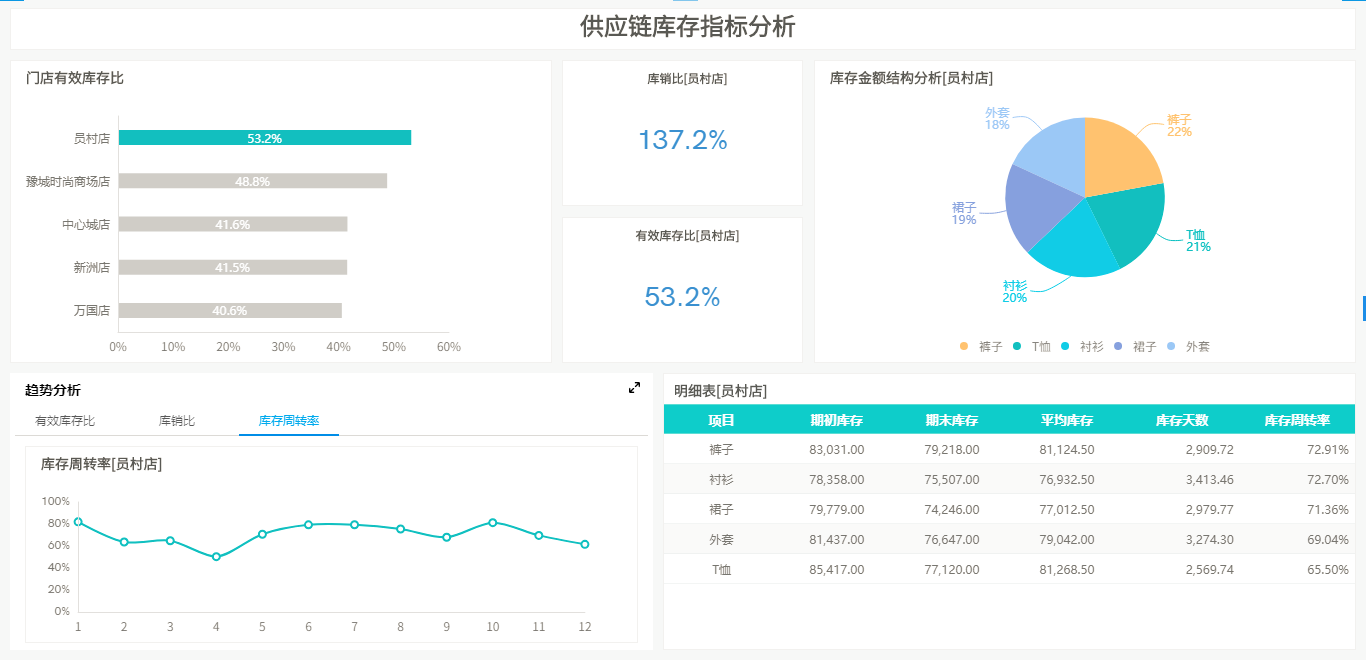Select the 万国店 bar at 40.6%
Viewport: 1366px width, 660px height.
(230, 310)
